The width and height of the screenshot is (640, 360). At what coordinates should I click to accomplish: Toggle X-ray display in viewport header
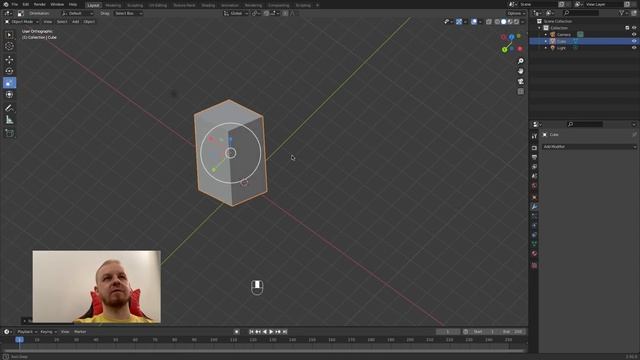[x=489, y=22]
